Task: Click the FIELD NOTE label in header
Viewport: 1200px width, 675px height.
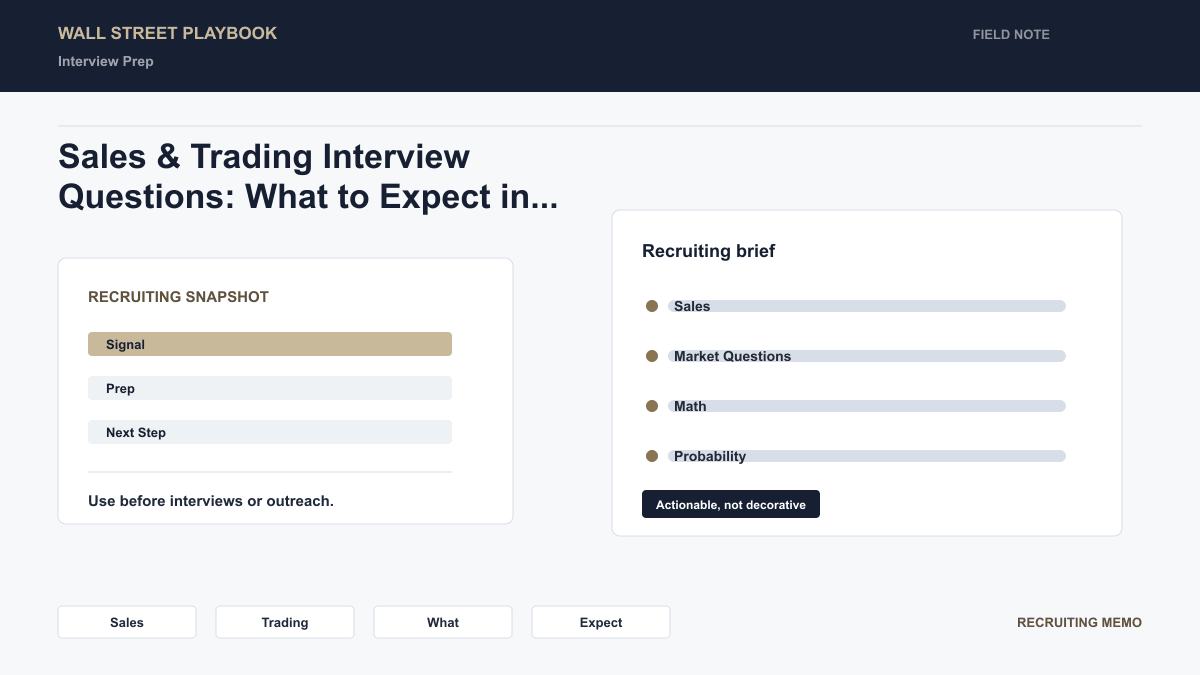Action: 1011,34
